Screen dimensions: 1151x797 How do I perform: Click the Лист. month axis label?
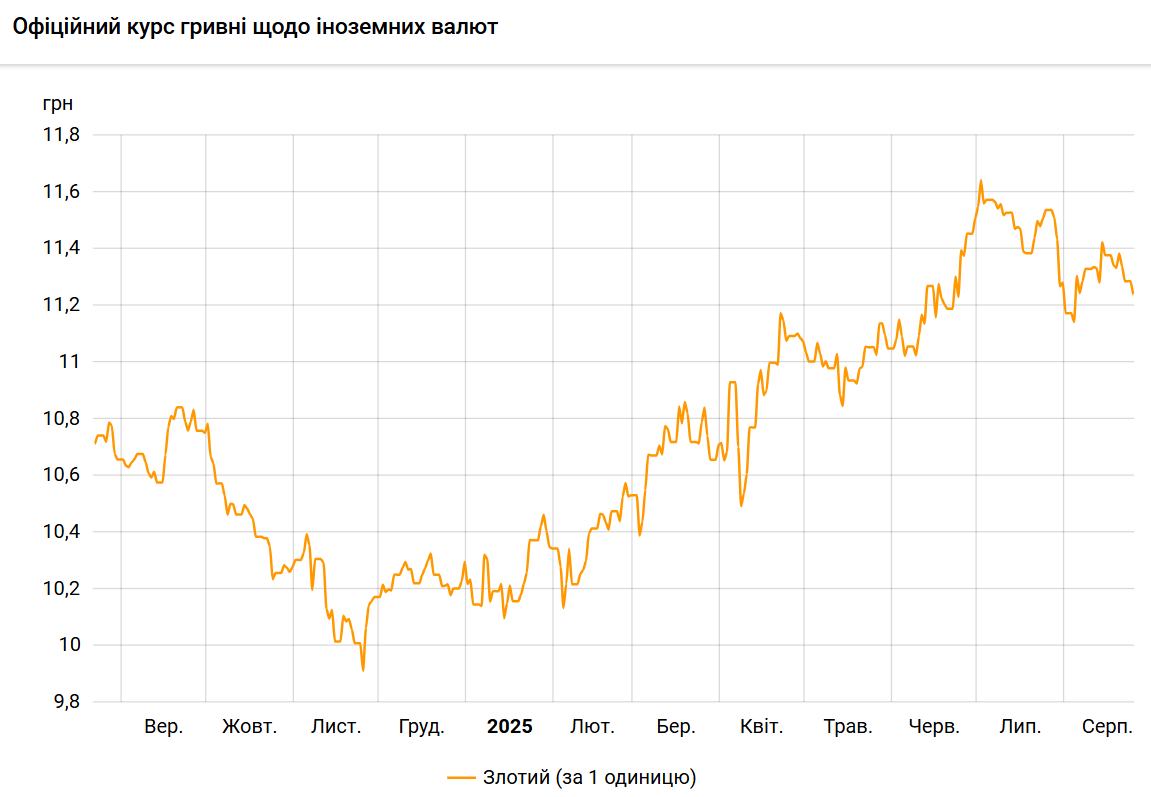(336, 727)
